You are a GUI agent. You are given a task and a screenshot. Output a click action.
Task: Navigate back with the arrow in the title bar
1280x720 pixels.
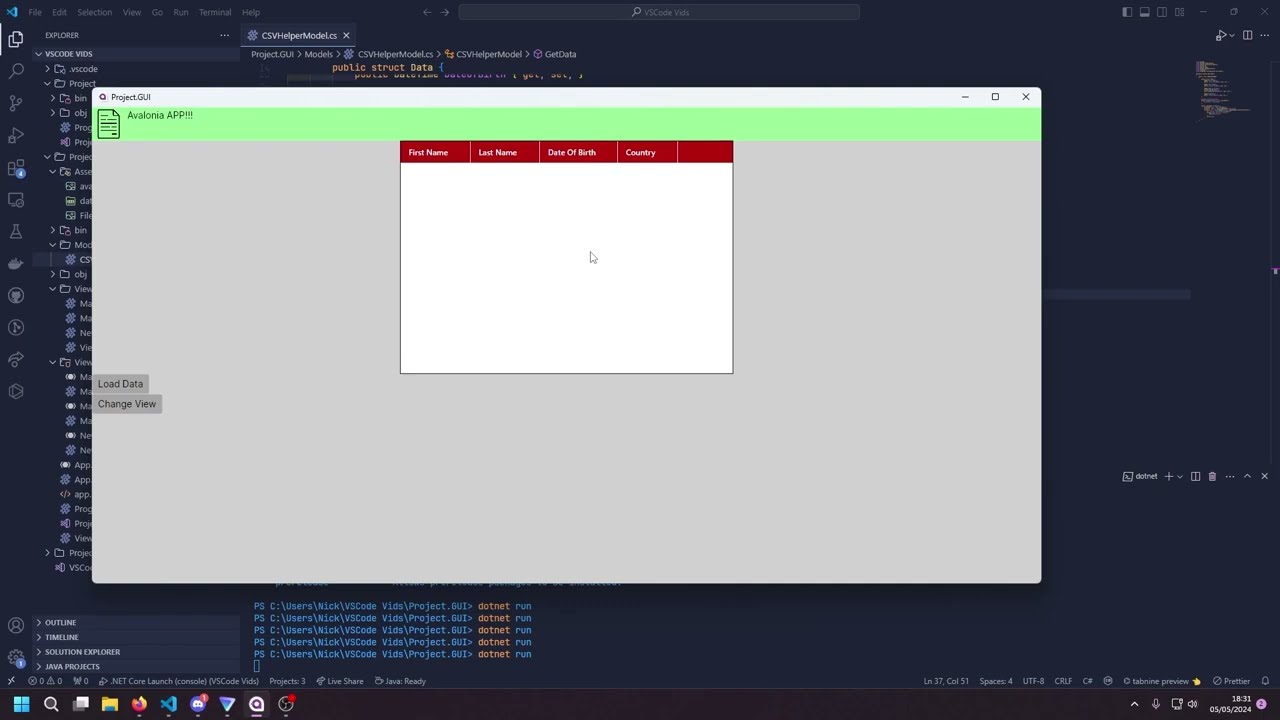point(427,12)
